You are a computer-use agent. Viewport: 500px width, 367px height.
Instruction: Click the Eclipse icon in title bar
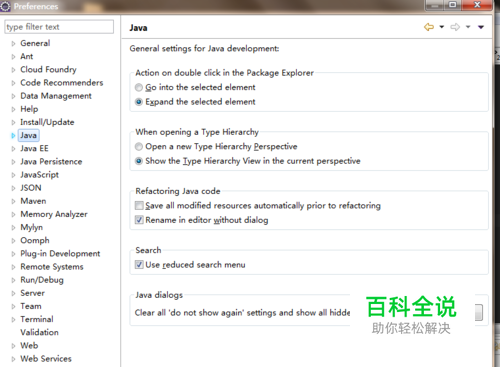[x=6, y=6]
